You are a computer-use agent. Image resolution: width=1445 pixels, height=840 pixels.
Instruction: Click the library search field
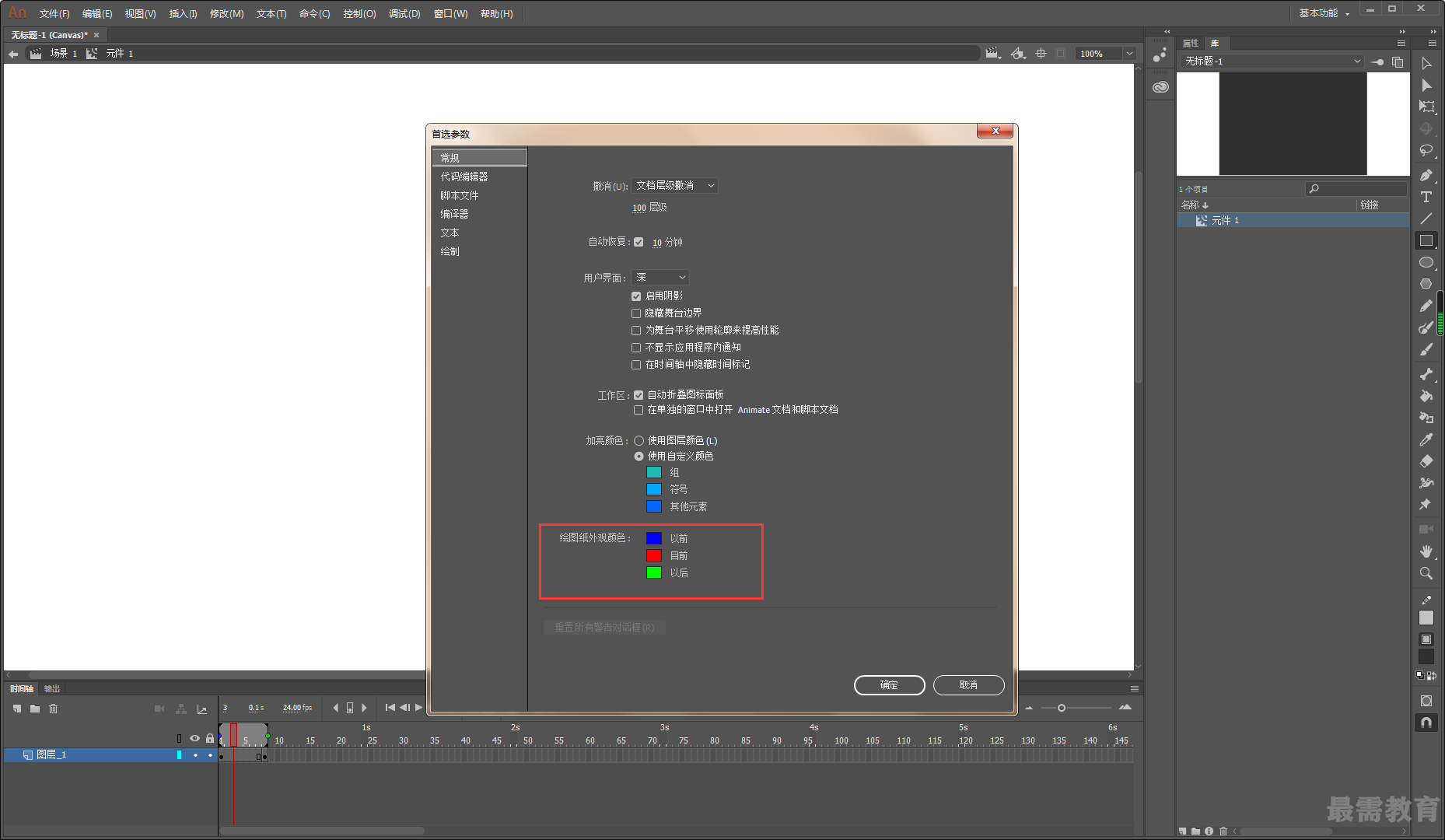[x=1356, y=189]
